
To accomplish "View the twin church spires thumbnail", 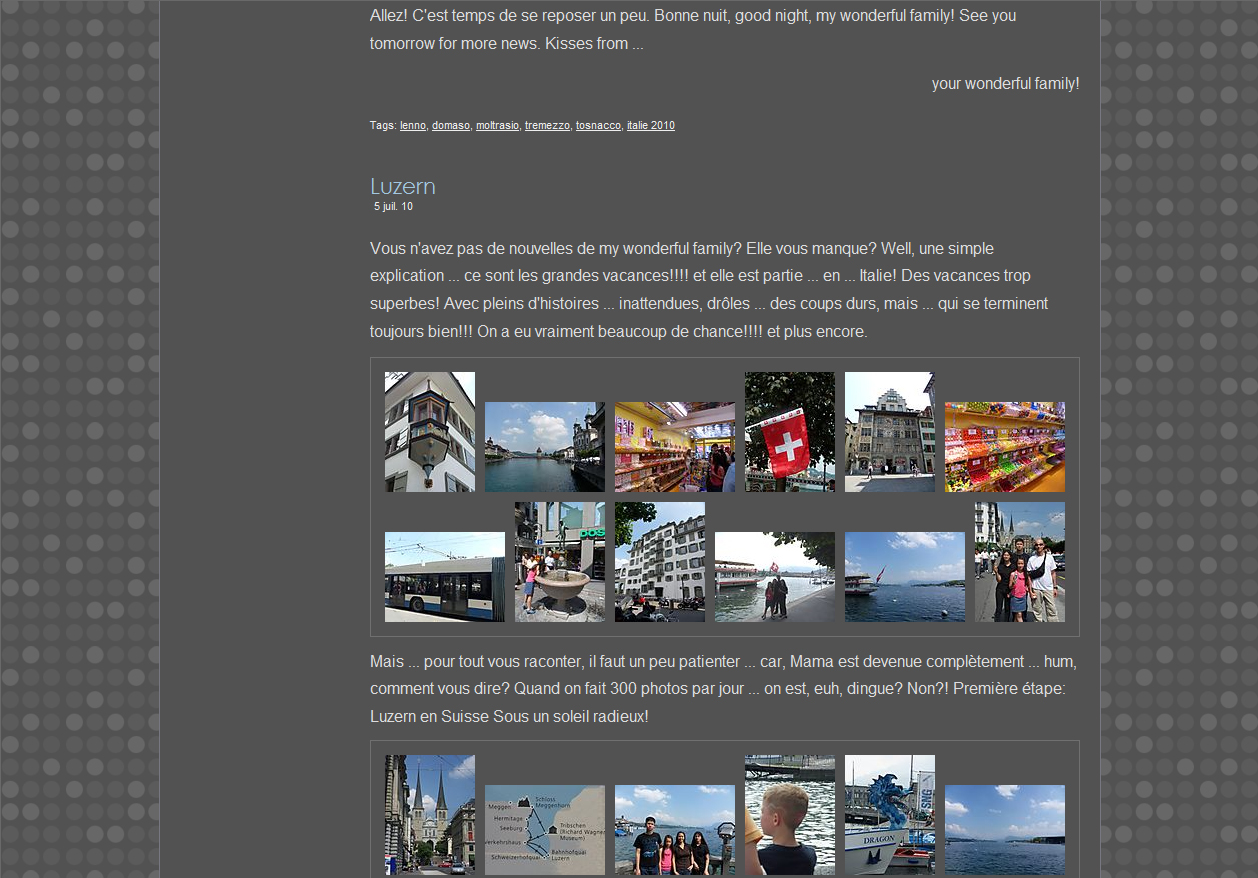I will tap(430, 814).
